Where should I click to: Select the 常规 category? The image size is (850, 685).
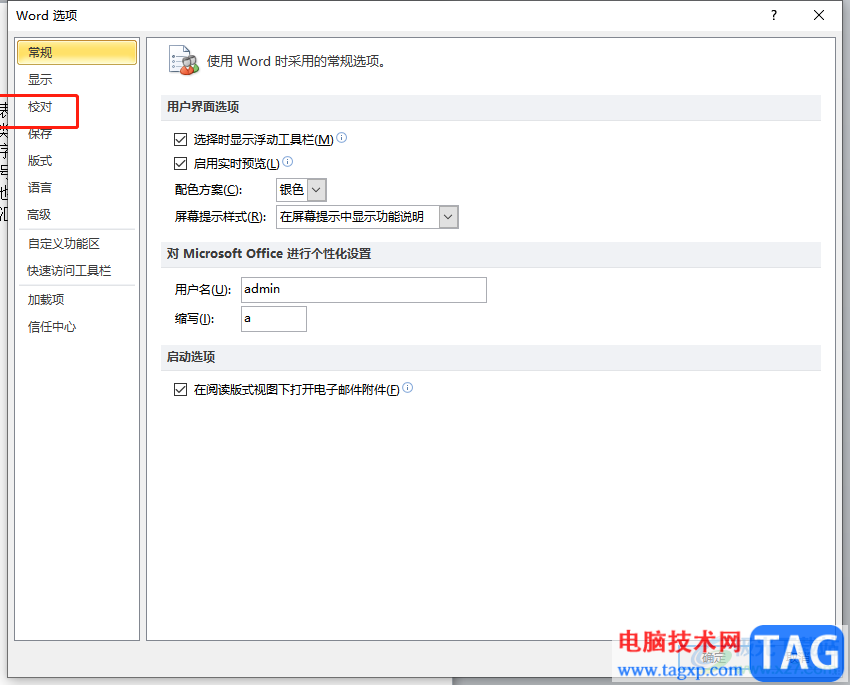(x=76, y=53)
